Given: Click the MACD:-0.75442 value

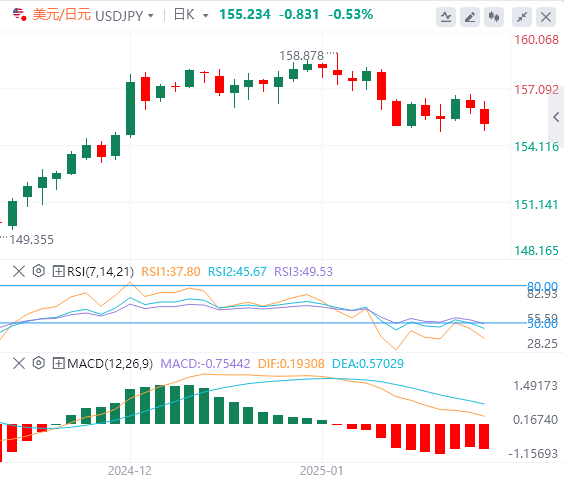Looking at the screenshot, I should coord(205,364).
